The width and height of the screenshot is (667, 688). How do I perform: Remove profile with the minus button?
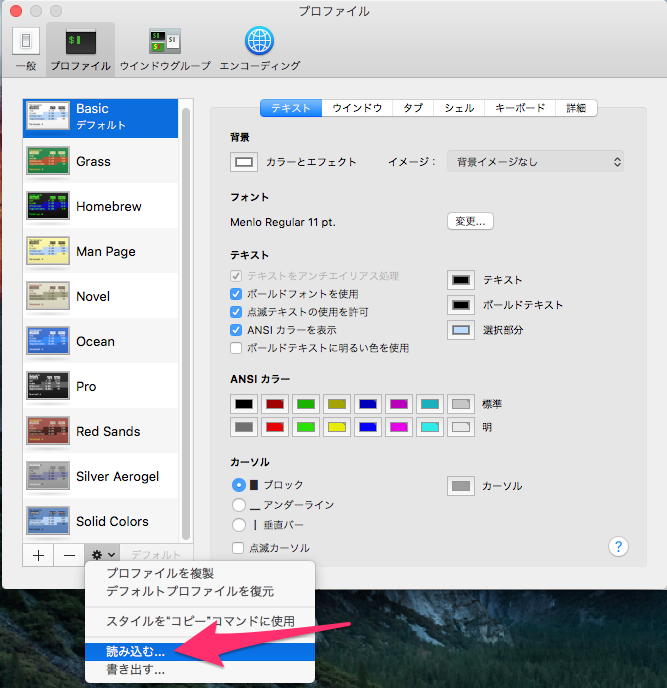(69, 555)
